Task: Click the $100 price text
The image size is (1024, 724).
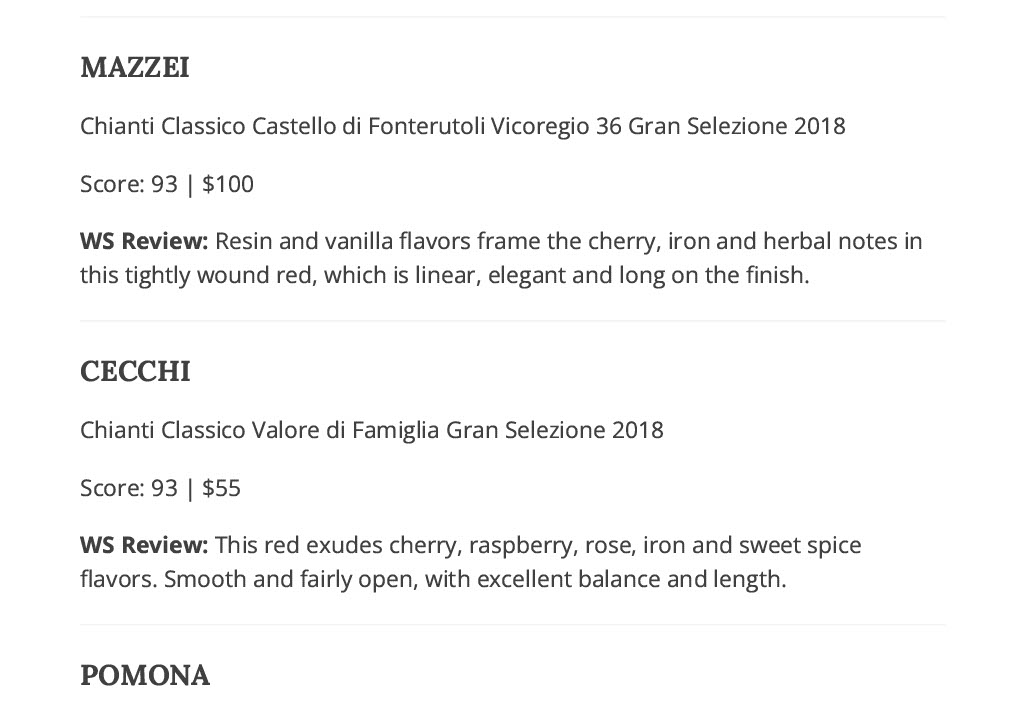Action: 228,184
